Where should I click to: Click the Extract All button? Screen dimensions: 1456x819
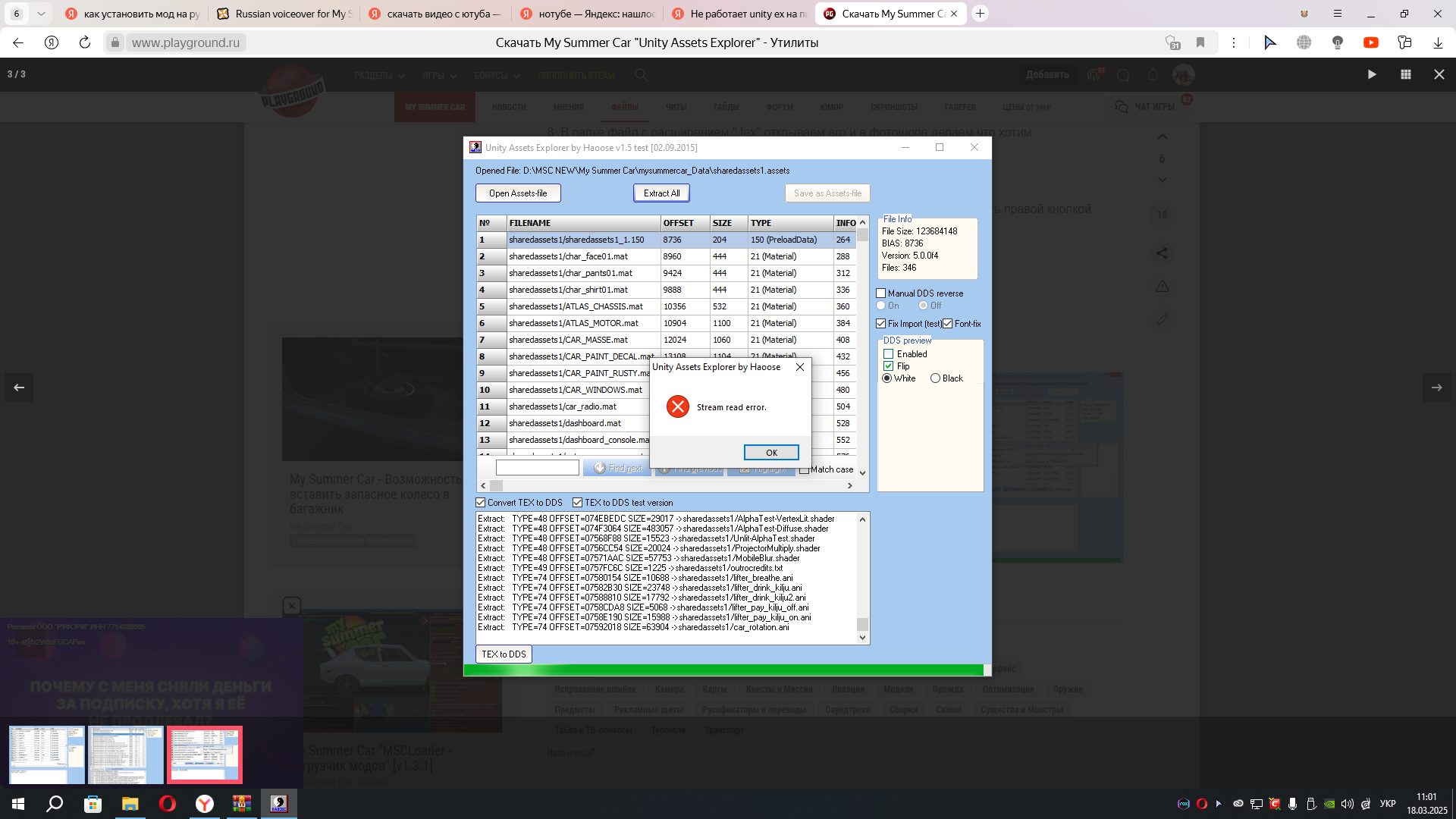coord(661,193)
